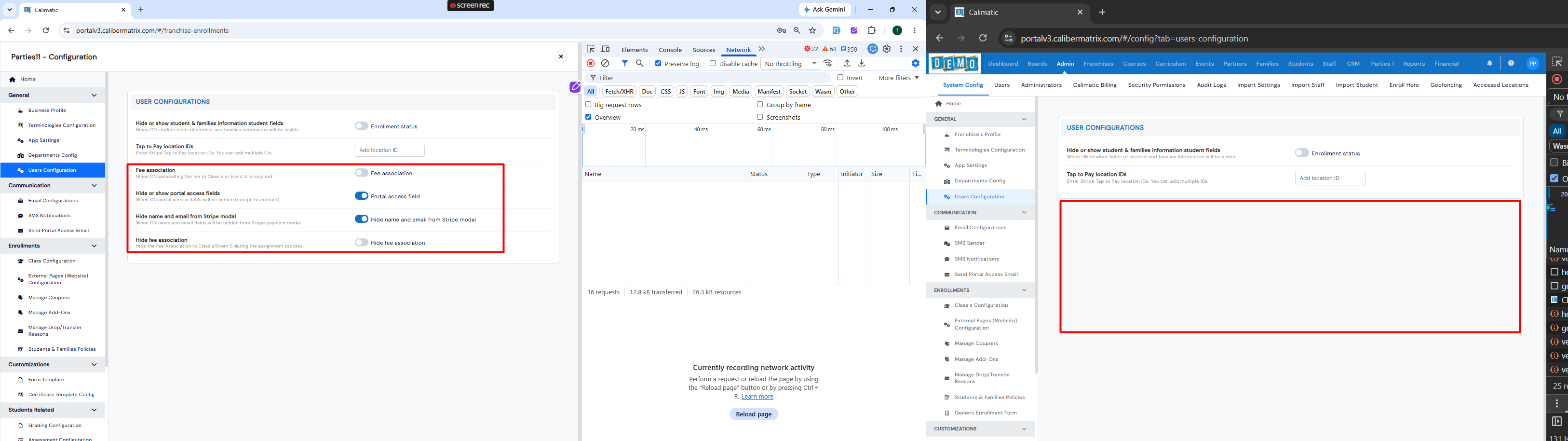1568x441 pixels.
Task: Click the Ask Gemini button
Action: (x=825, y=10)
